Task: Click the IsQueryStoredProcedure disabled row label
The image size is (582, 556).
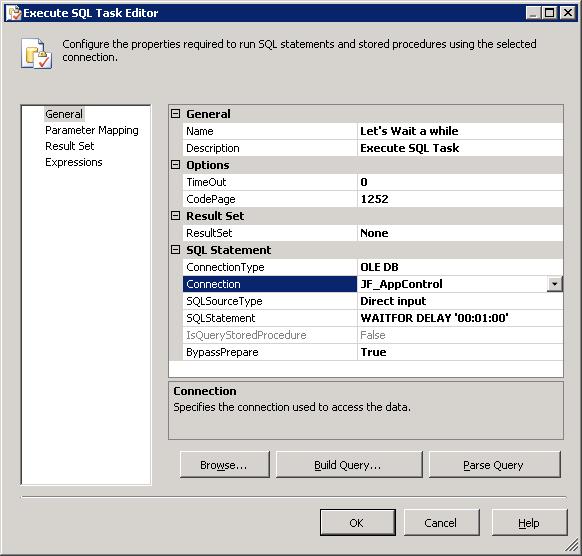Action: (x=270, y=335)
